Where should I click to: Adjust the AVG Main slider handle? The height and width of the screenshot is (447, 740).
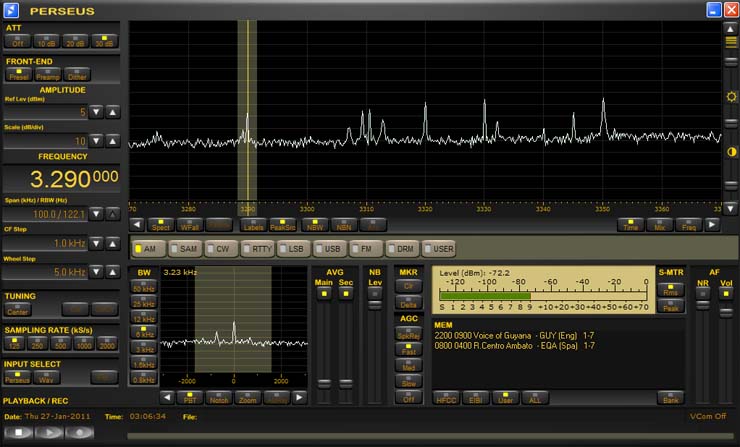pyautogui.click(x=324, y=383)
